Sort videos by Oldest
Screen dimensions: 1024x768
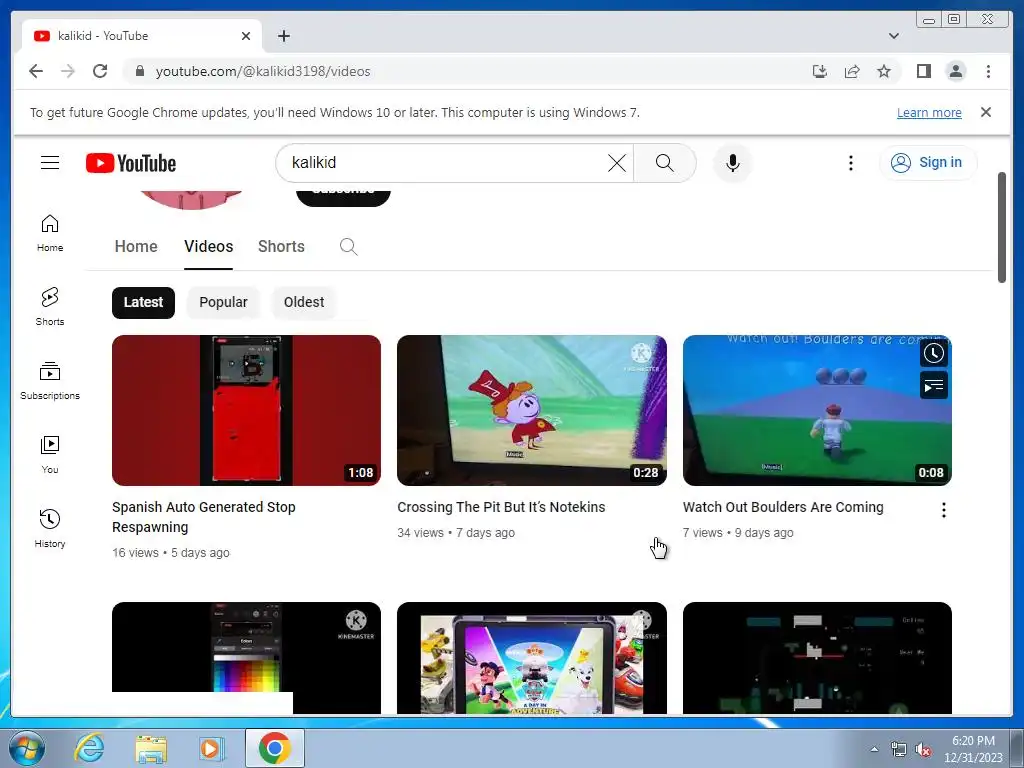tap(304, 302)
